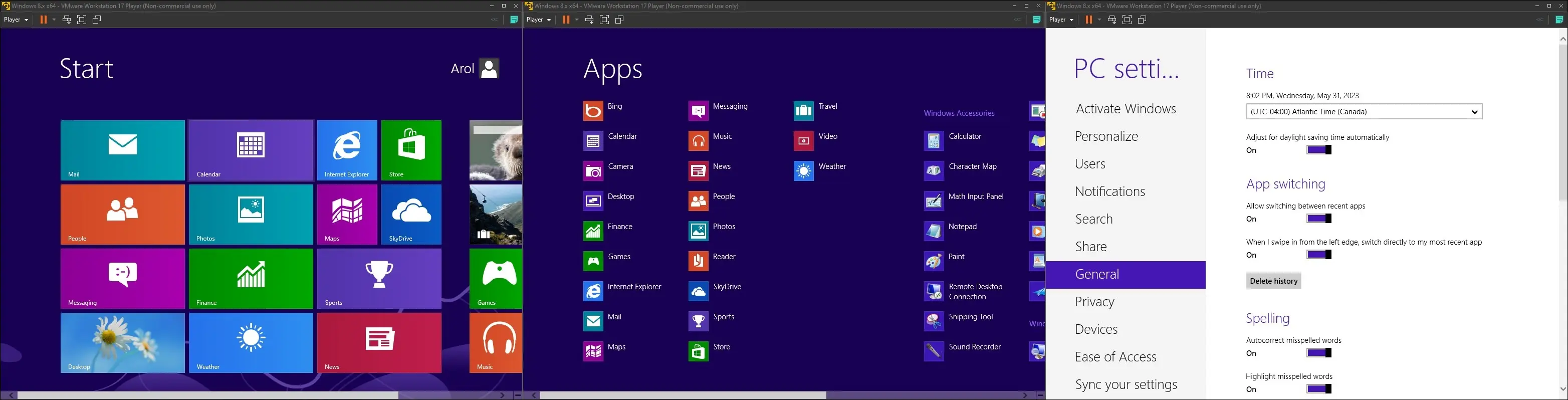The height and width of the screenshot is (400, 1568).
Task: Click unity mode icon in third VMware window
Action: 1143,20
